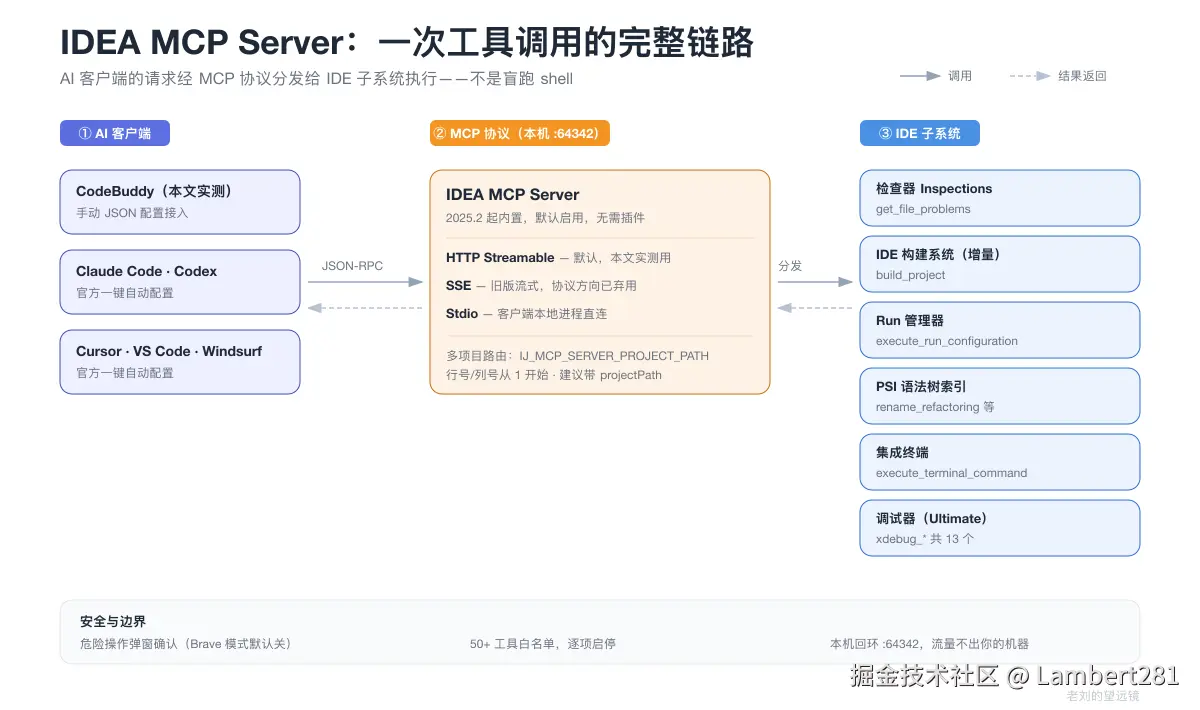
Task: Click the "execute_run_configuration" tool name
Action: click(x=947, y=341)
